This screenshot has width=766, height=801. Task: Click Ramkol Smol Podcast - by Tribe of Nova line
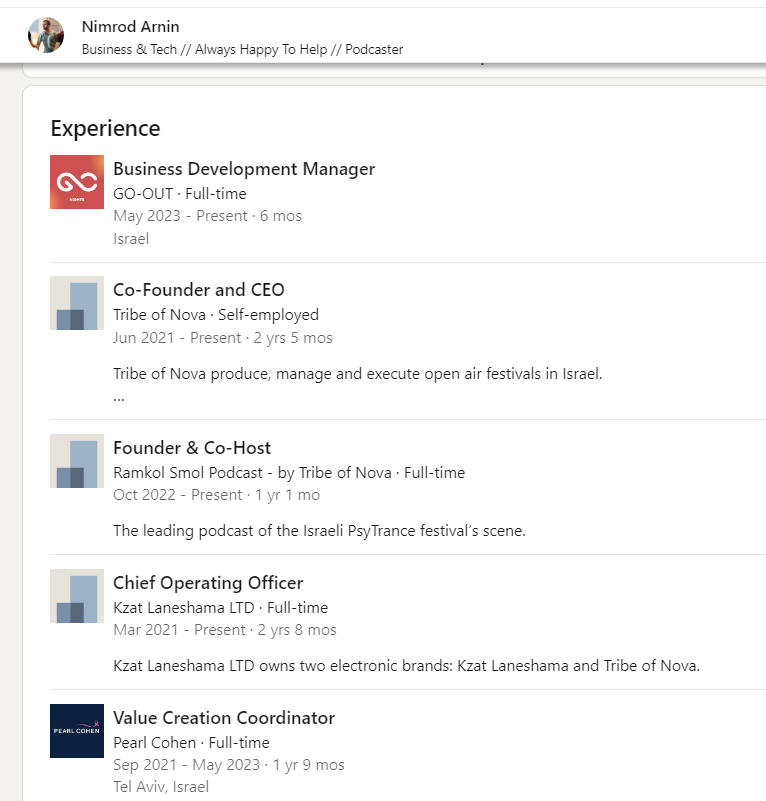tap(289, 473)
